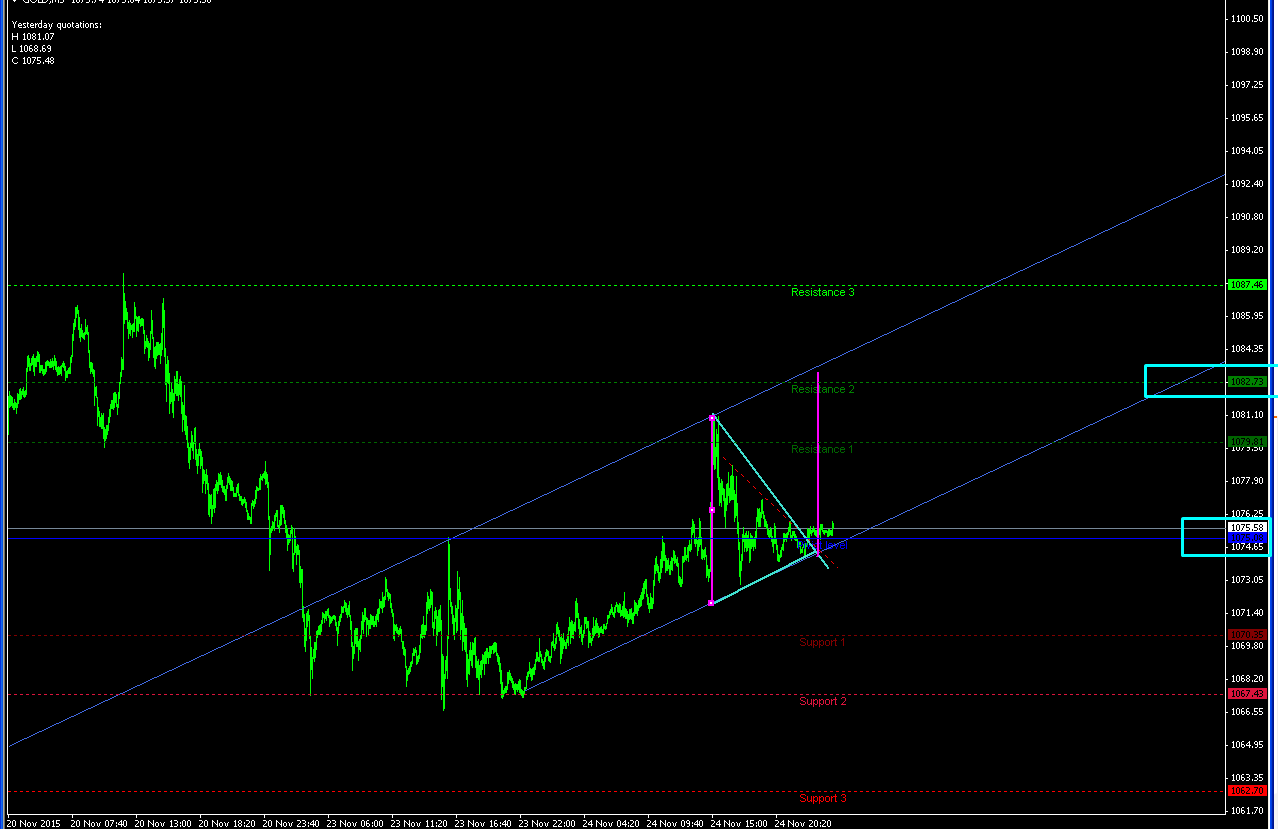Viewport: 1278px width, 829px height.
Task: Select the Support 2 label
Action: 822,701
